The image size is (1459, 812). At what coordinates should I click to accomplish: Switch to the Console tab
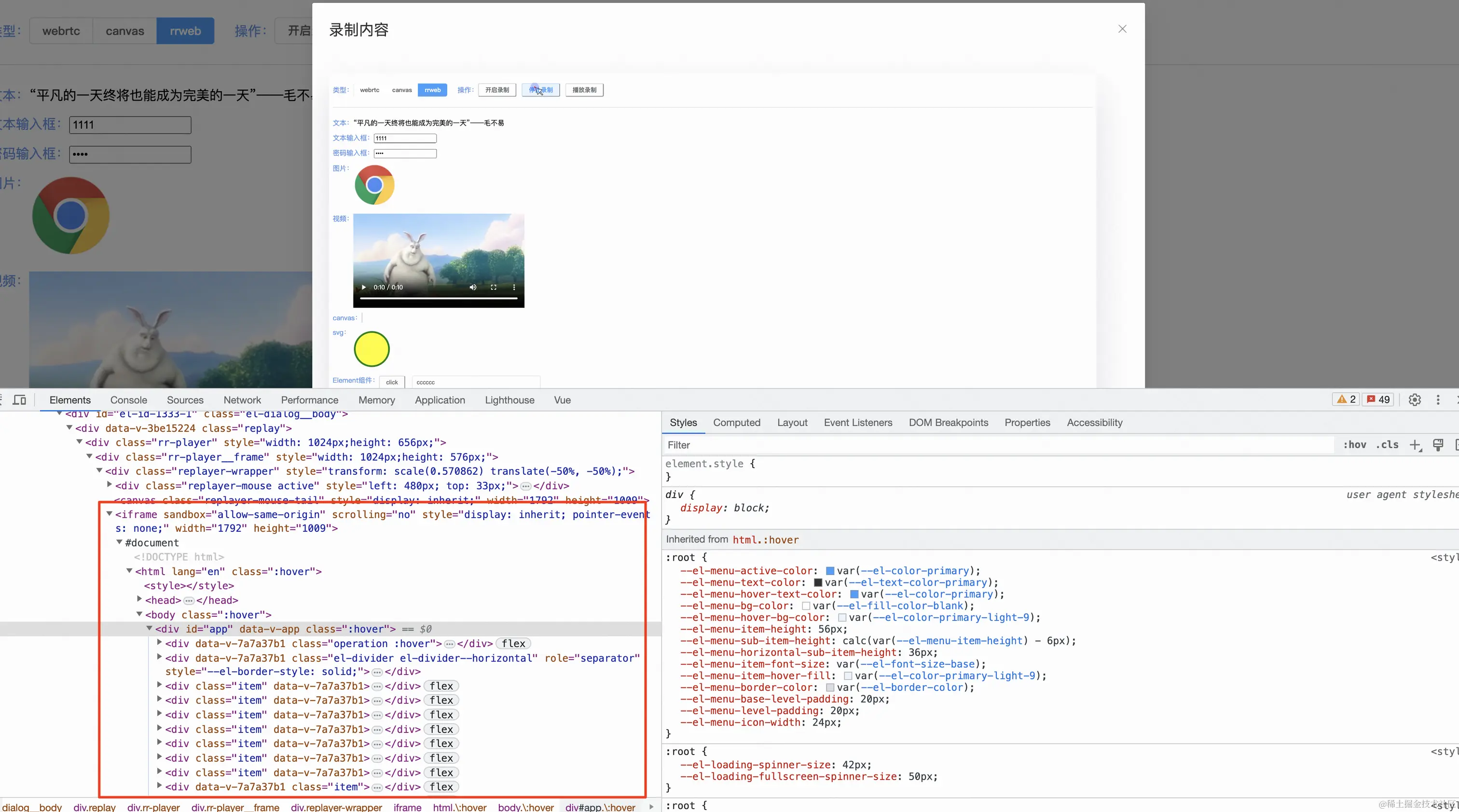[128, 400]
